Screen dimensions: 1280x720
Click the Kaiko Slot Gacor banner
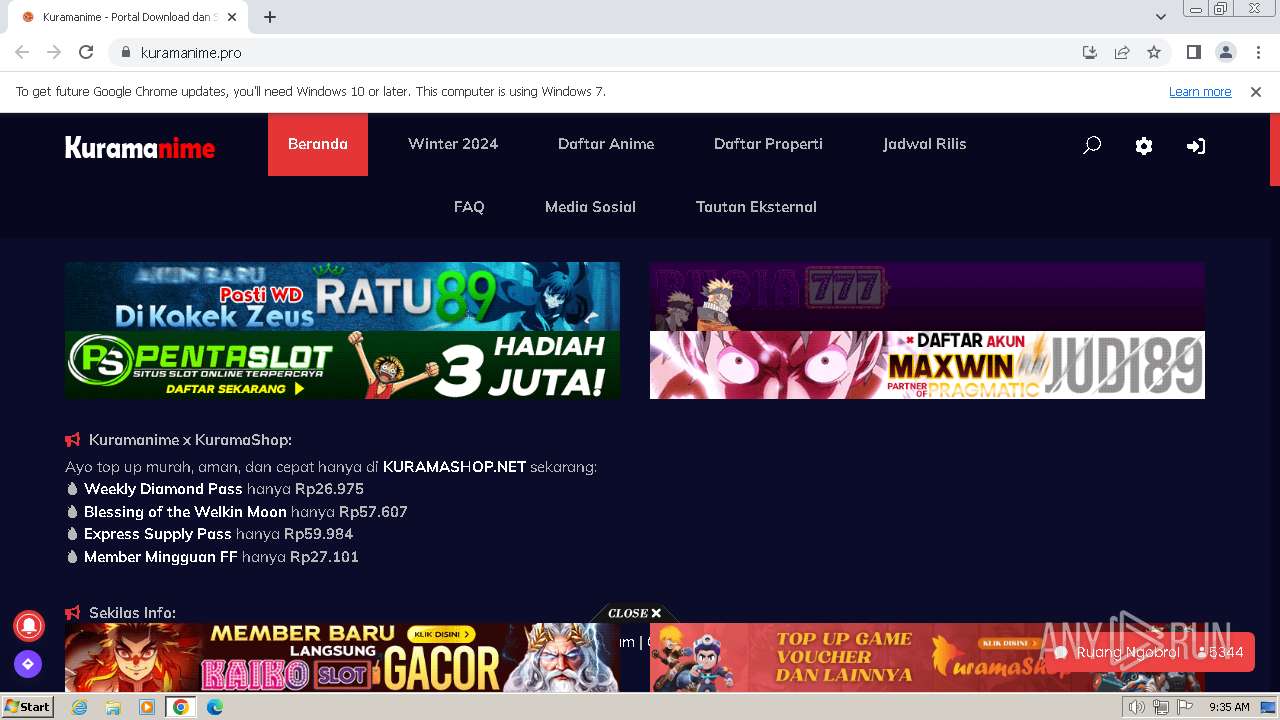tap(342, 658)
